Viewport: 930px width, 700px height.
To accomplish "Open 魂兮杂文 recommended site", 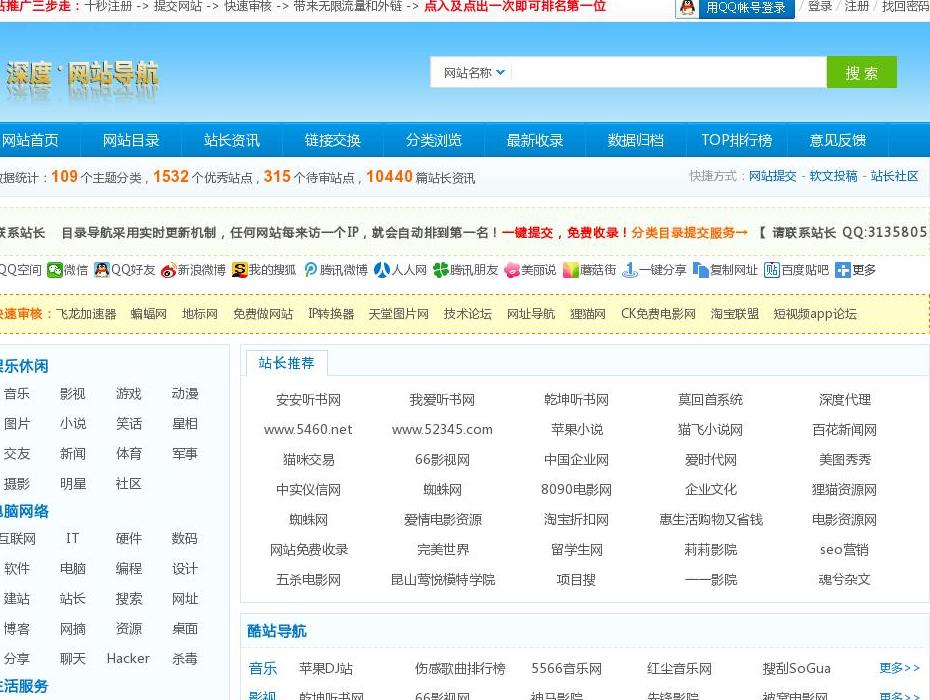I will click(845, 580).
